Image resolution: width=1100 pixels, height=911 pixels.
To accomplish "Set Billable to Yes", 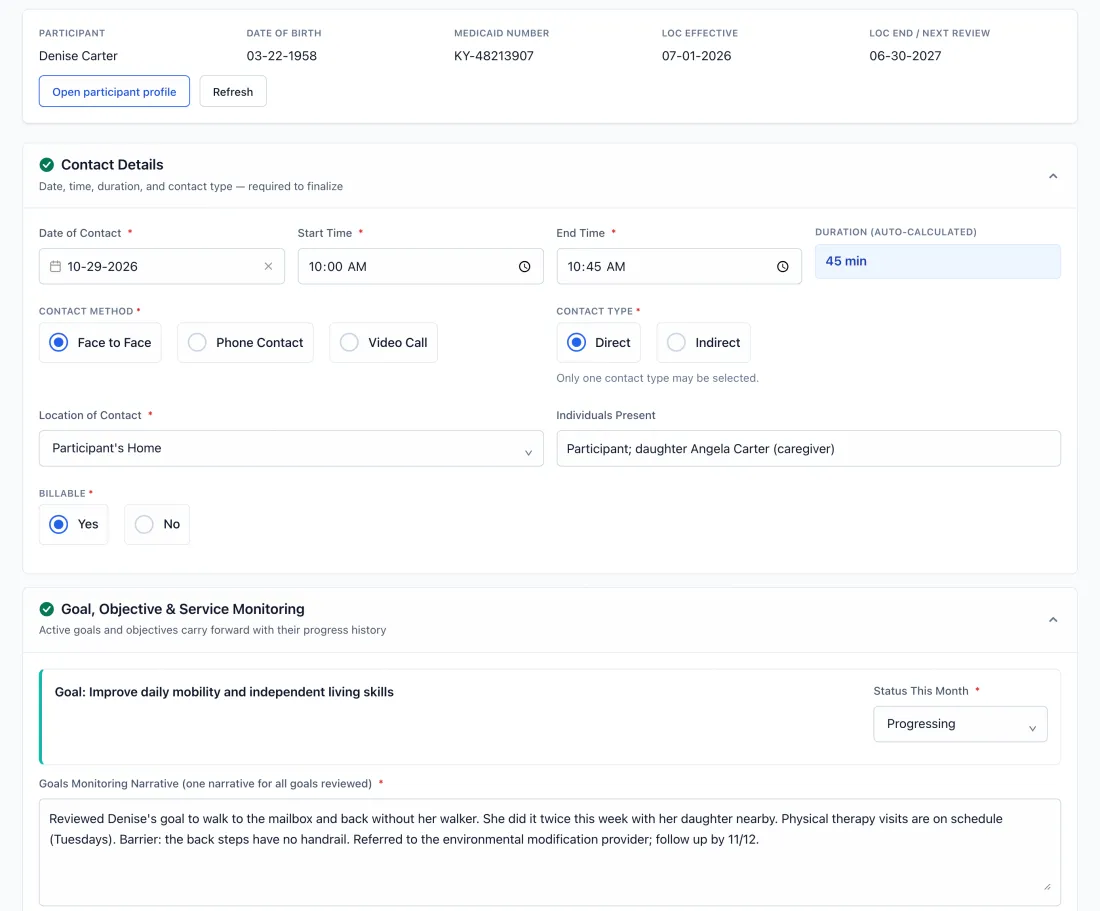I will (x=74, y=525).
